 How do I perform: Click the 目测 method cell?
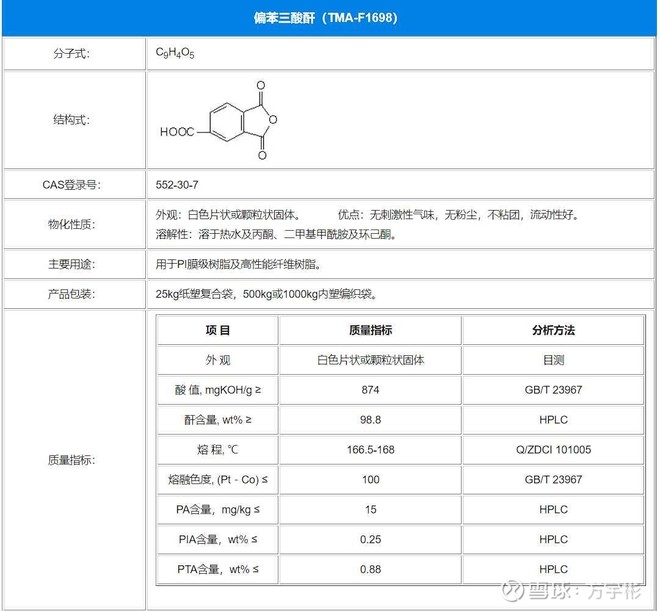(553, 360)
